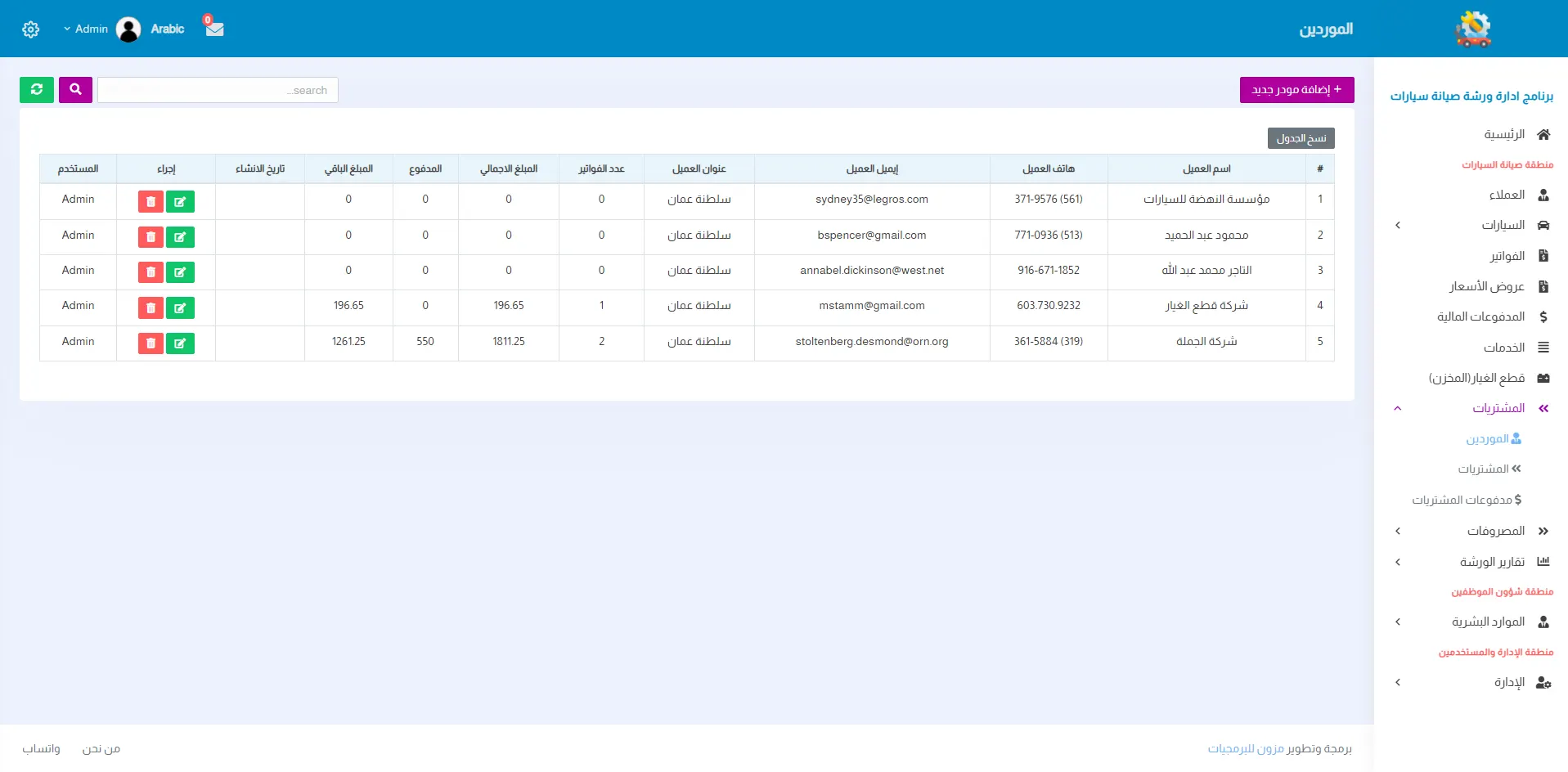Image resolution: width=1568 pixels, height=772 pixels.
Task: Click into the search input field
Action: pyautogui.click(x=218, y=90)
